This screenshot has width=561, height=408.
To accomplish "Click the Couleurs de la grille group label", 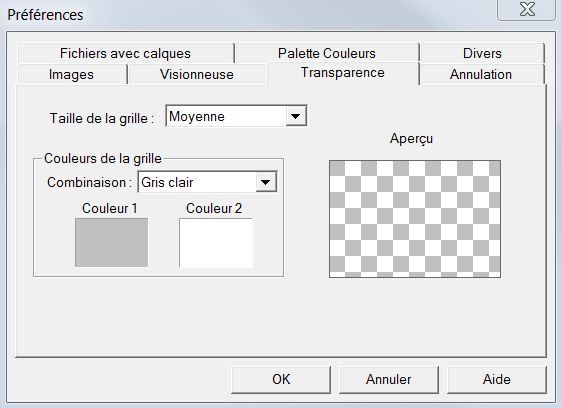I will 103,158.
